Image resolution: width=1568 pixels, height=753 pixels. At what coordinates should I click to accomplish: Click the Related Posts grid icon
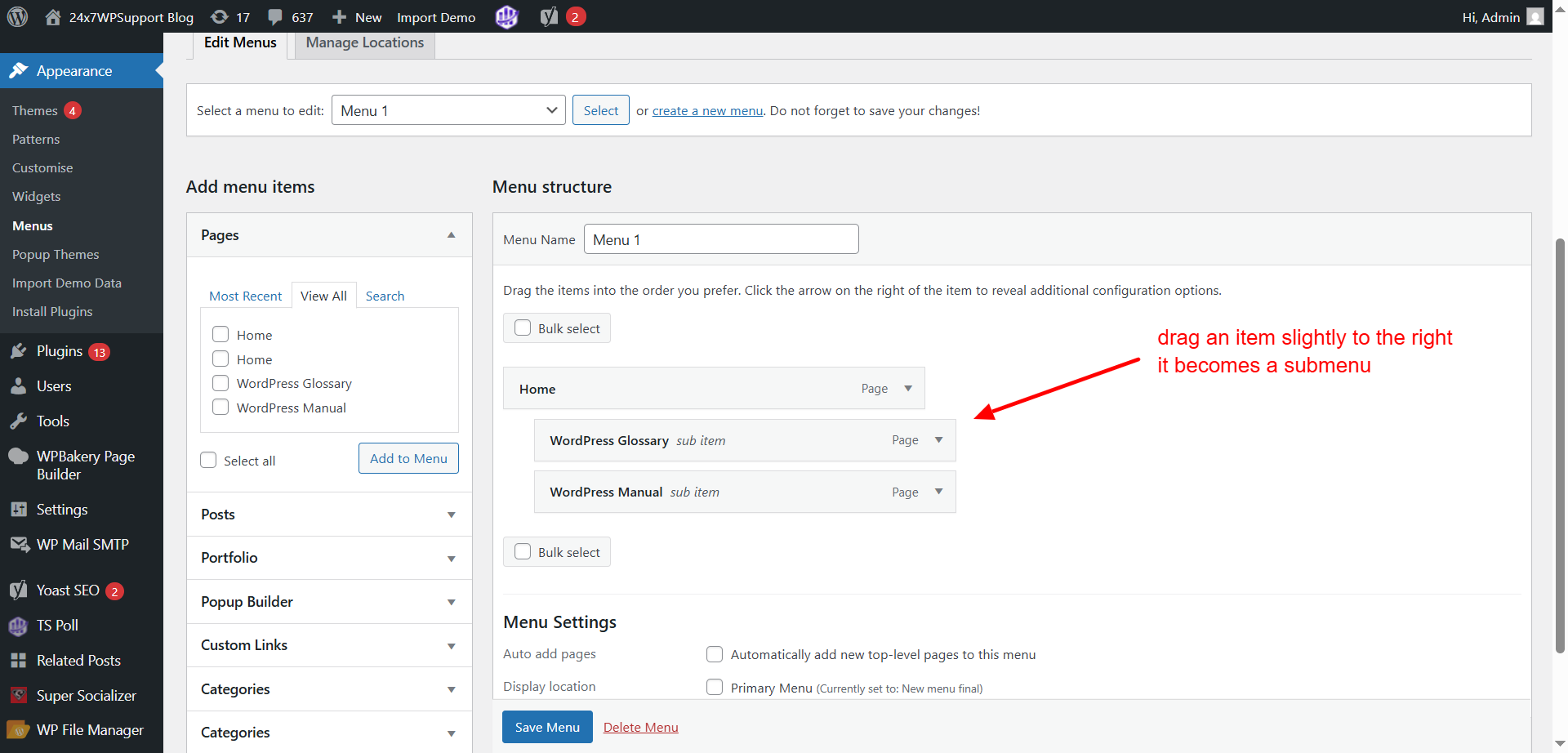[x=19, y=661]
